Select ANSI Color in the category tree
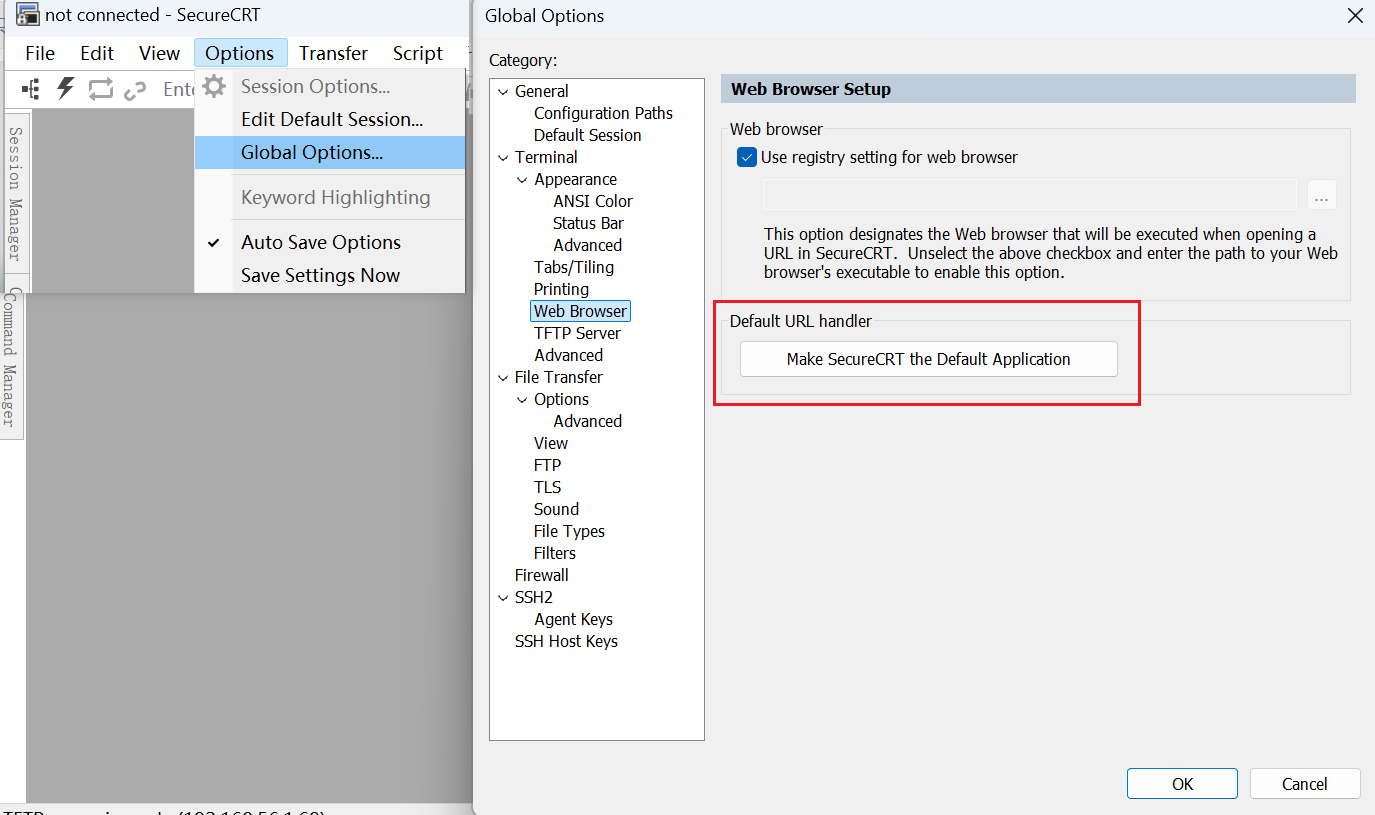Image resolution: width=1375 pixels, height=815 pixels. pyautogui.click(x=593, y=201)
